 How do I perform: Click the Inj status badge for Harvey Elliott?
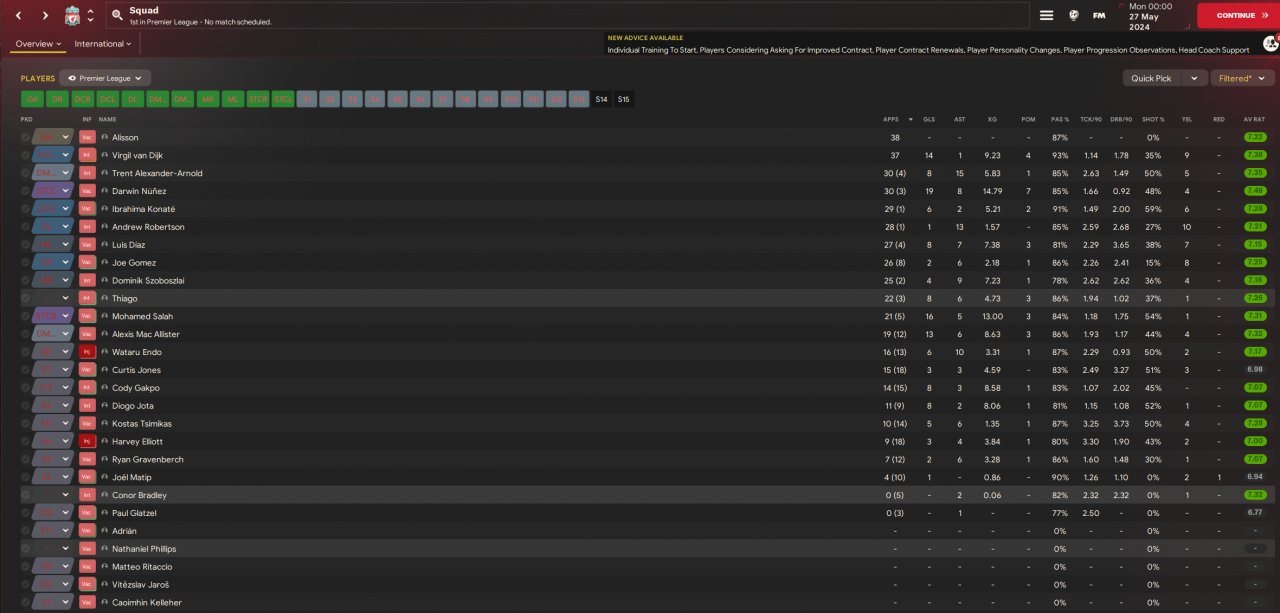point(87,441)
